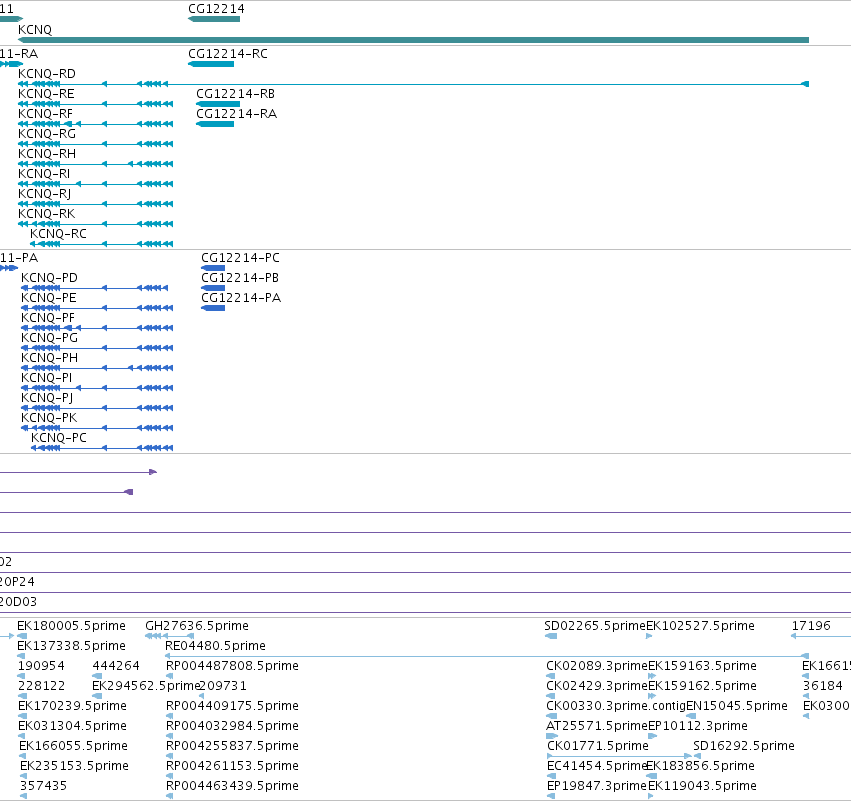Select protein label KCNQ-PC
Viewport: 851px width, 801px height.
point(59,438)
